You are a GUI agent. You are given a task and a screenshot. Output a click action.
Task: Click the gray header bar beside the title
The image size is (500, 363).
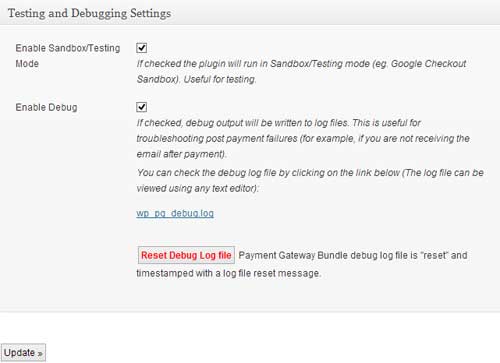pyautogui.click(x=333, y=13)
